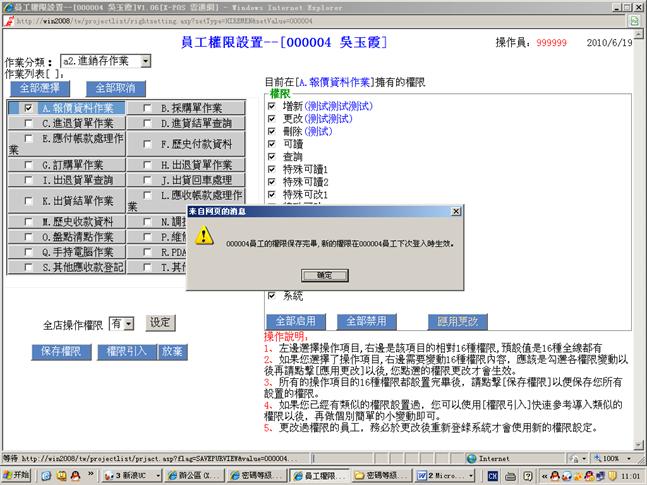Open the 作業分類 dropdown list
This screenshot has width=647, height=485.
(x=145, y=62)
